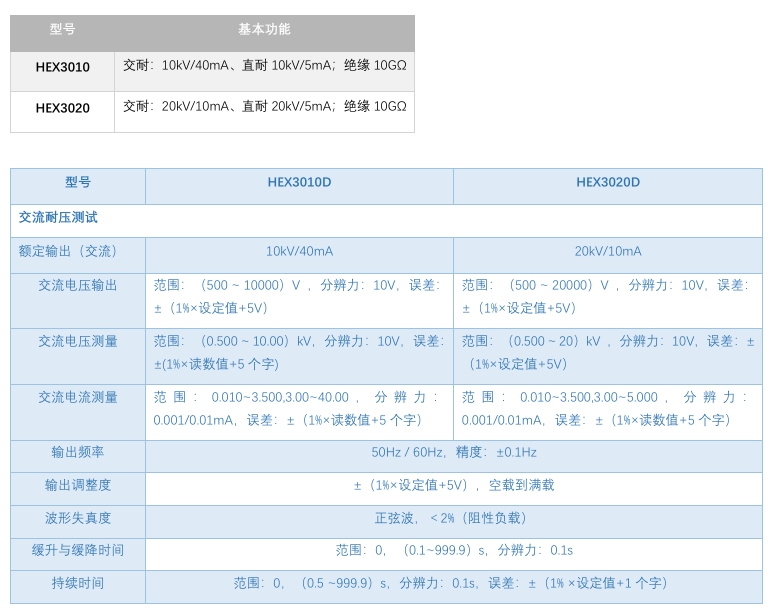This screenshot has width=778, height=616.
Task: Click the 输出频率 row label
Action: coord(78,453)
